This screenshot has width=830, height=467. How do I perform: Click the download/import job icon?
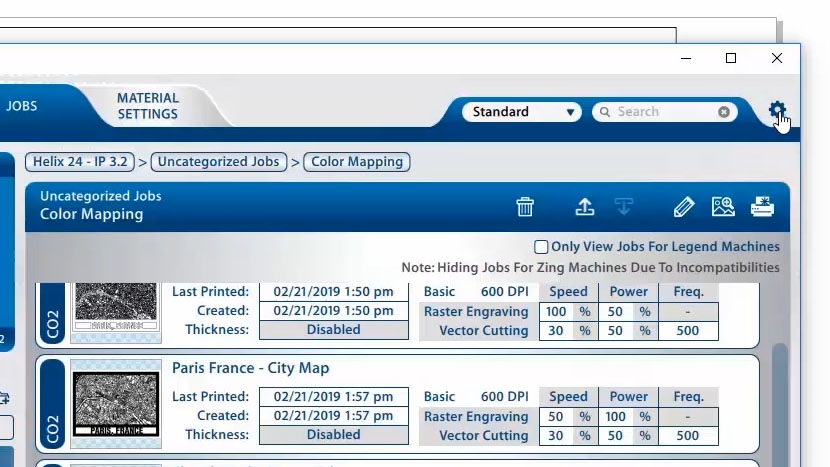(x=624, y=207)
